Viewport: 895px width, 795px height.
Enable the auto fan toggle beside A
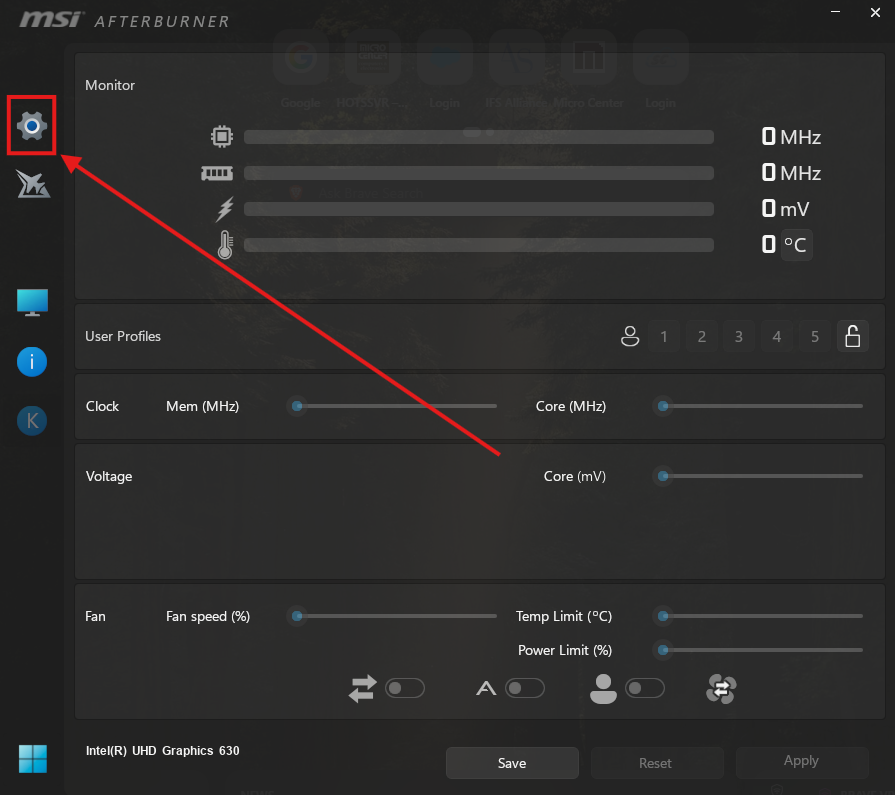[x=525, y=688]
